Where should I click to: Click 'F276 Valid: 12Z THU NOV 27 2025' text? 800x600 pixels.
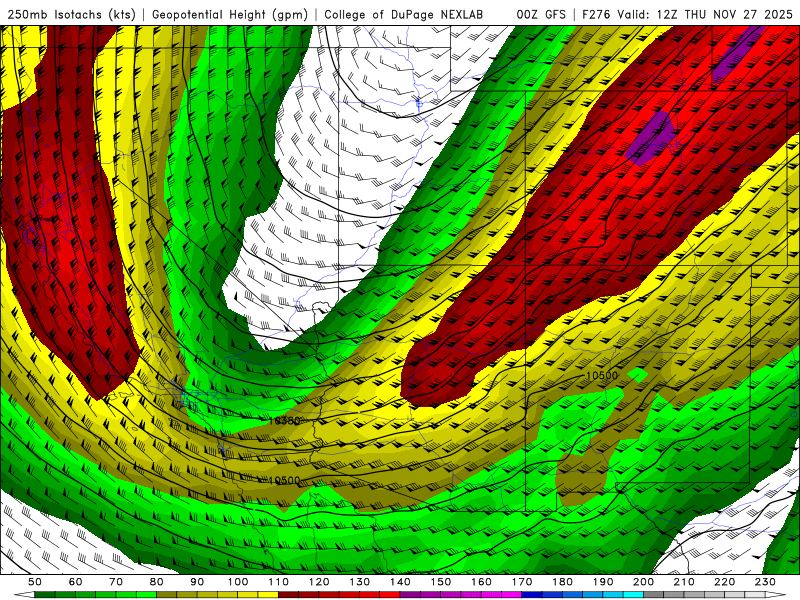pos(687,14)
